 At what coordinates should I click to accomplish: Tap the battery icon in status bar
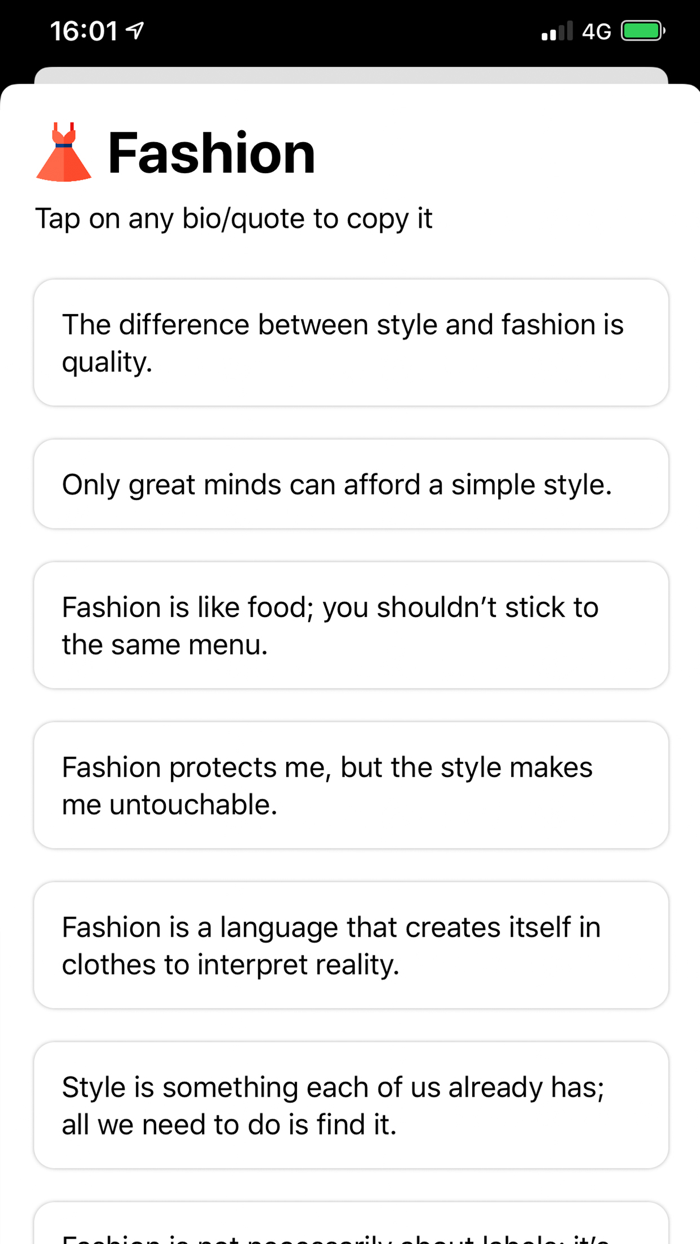click(x=640, y=30)
